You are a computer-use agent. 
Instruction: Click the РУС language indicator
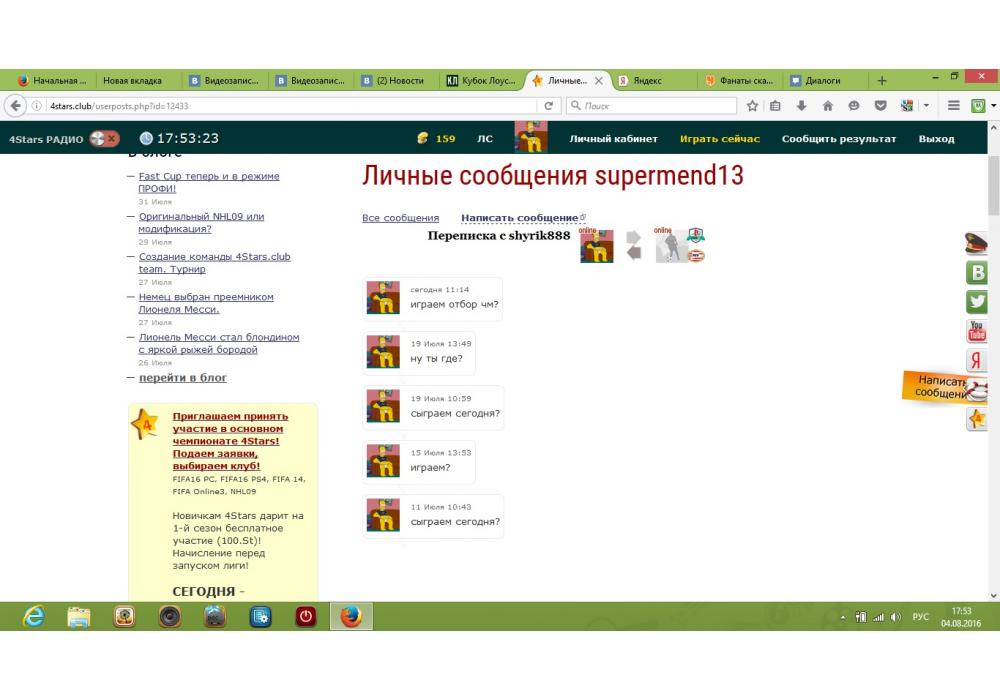coord(920,616)
